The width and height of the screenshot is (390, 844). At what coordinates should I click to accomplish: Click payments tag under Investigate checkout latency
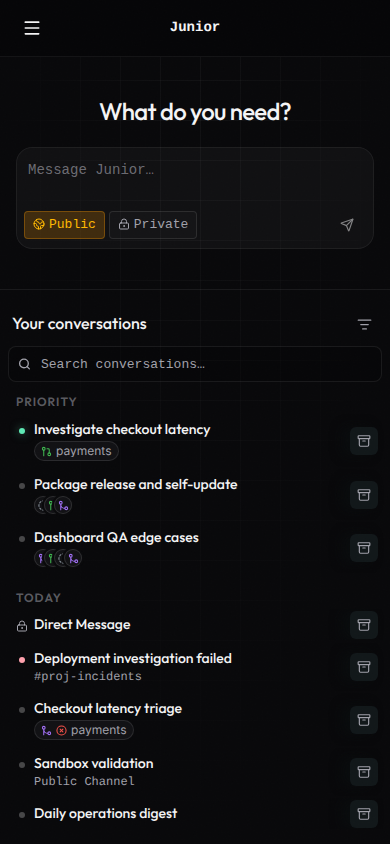(x=76, y=451)
